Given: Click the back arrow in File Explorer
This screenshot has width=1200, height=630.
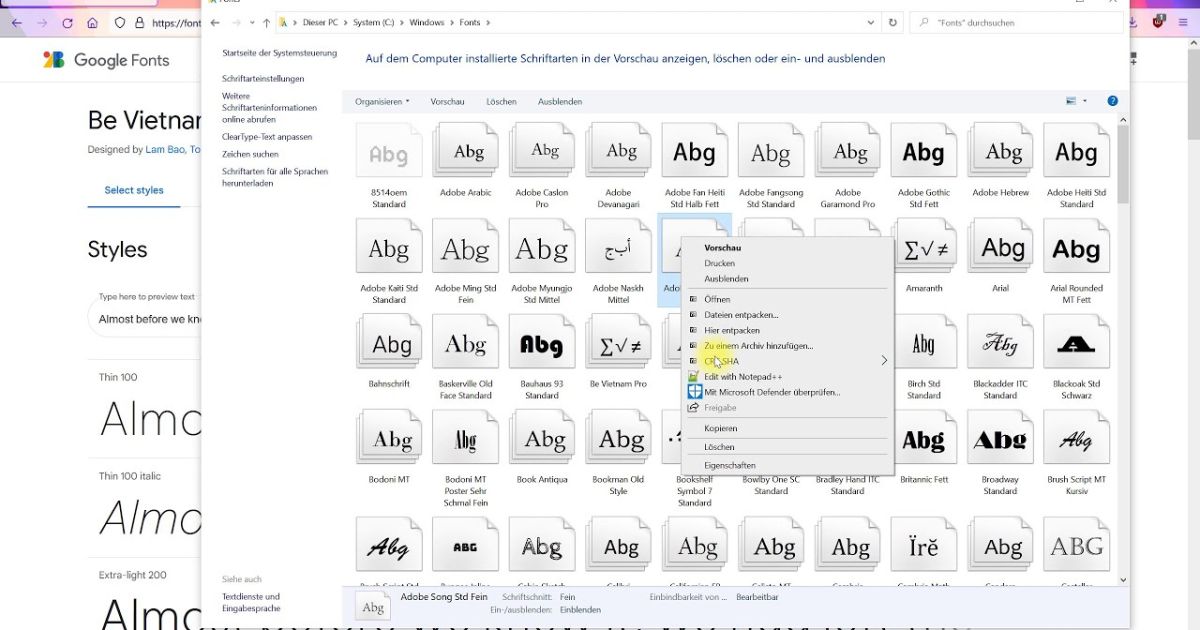Looking at the screenshot, I should (x=215, y=22).
